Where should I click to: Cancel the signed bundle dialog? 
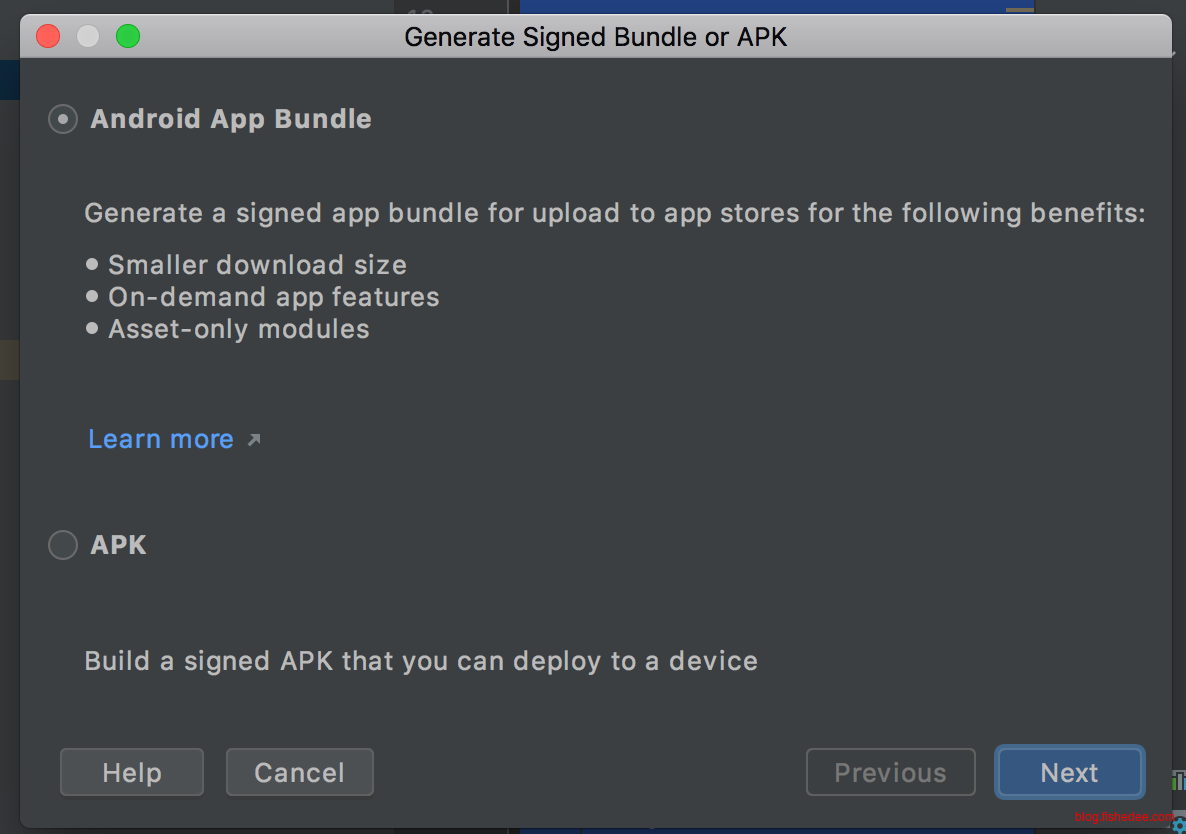[x=299, y=773]
